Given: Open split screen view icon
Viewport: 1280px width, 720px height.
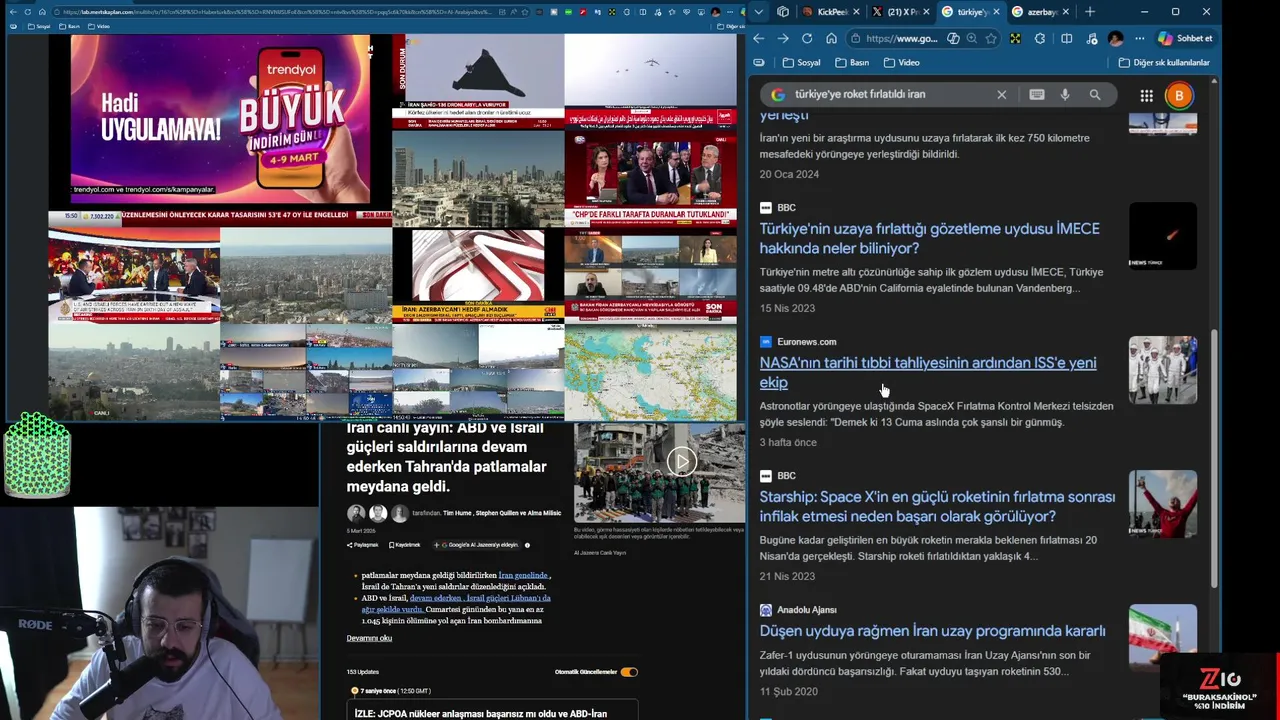Looking at the screenshot, I should coord(1066,38).
